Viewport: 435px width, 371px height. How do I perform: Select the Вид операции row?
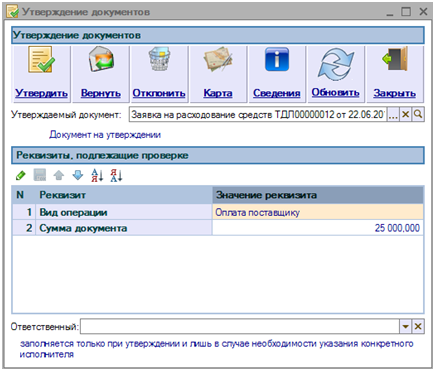[x=218, y=212]
